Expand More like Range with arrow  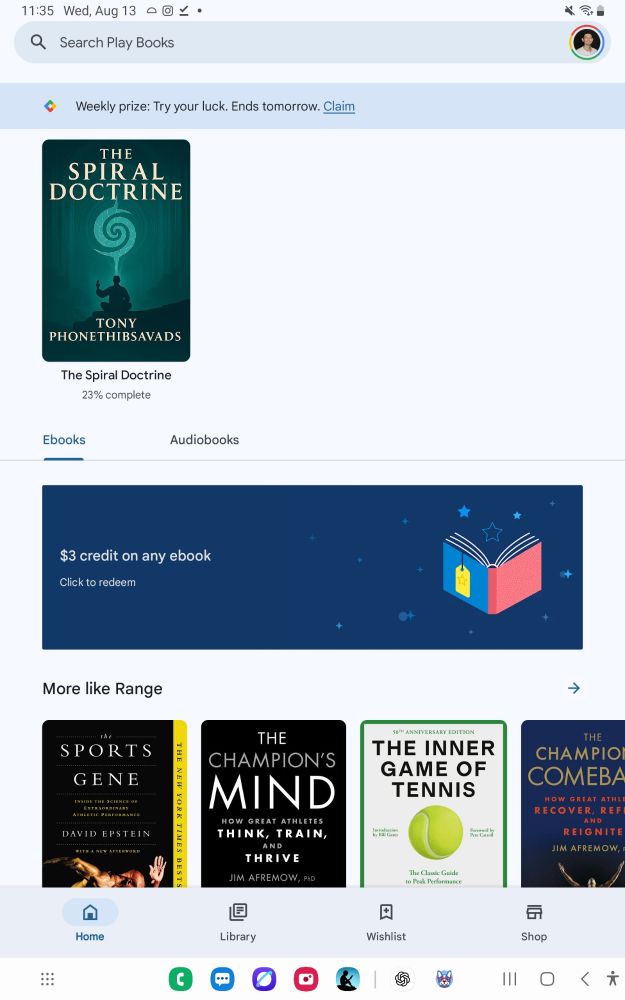coord(574,688)
